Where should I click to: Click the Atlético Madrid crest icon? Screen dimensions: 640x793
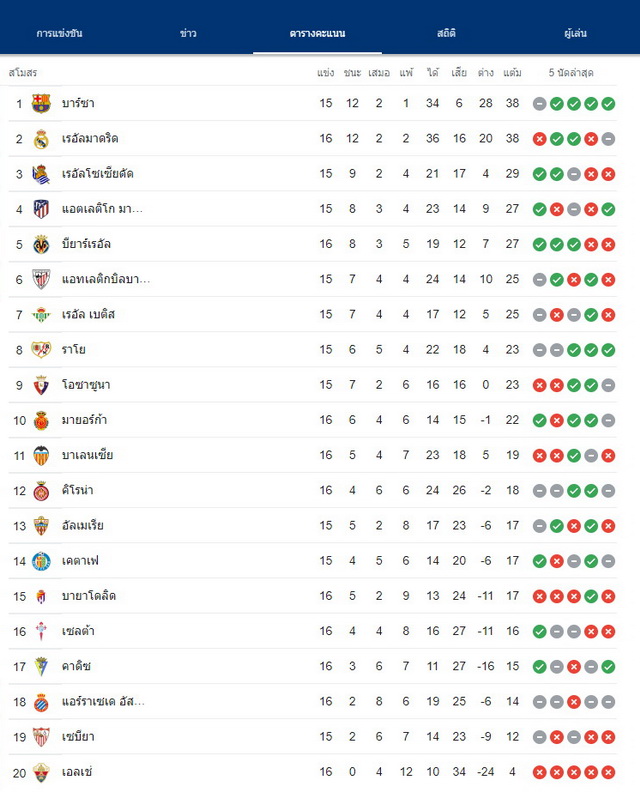coord(41,209)
